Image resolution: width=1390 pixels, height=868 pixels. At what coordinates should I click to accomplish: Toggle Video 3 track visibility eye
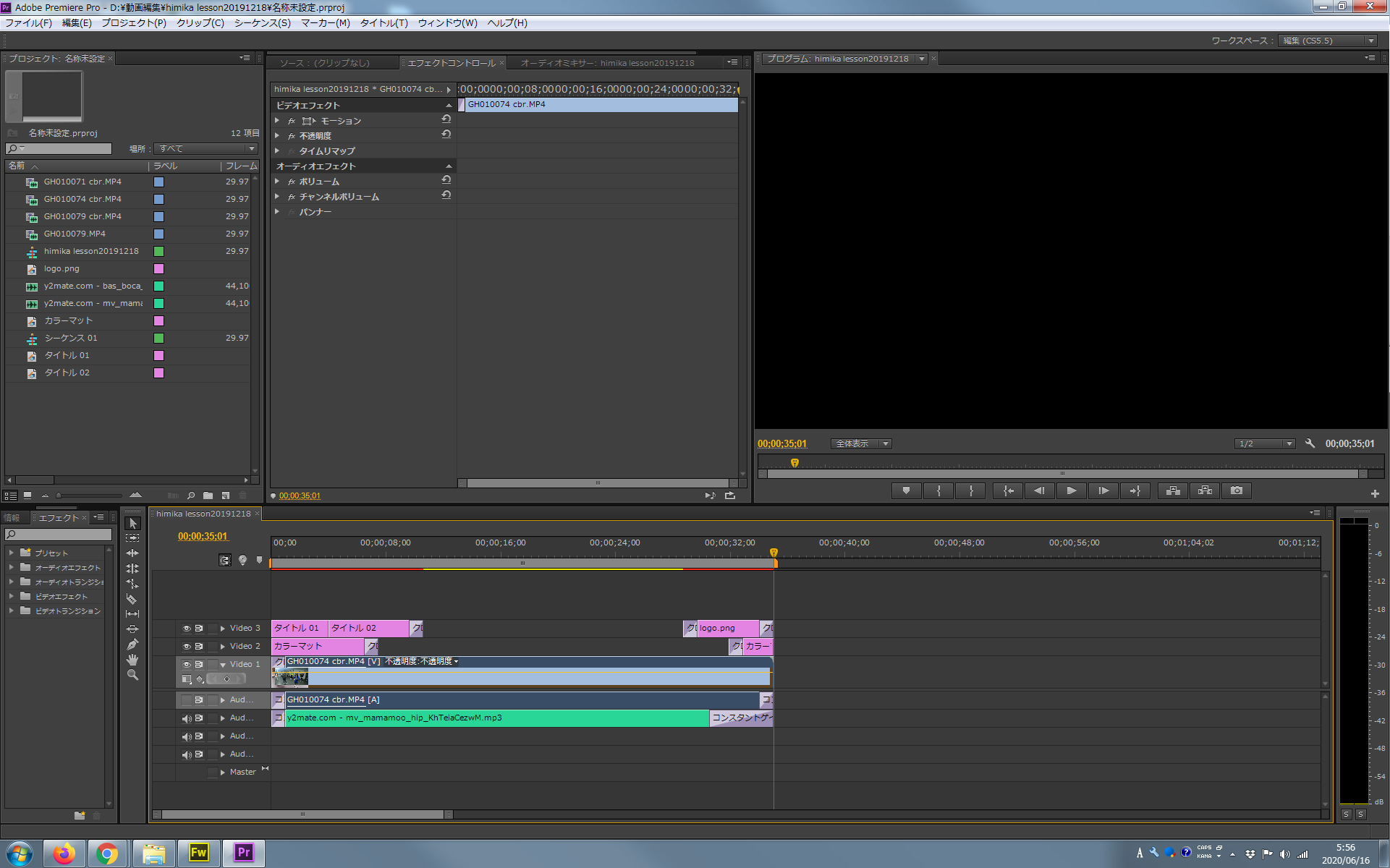click(187, 629)
